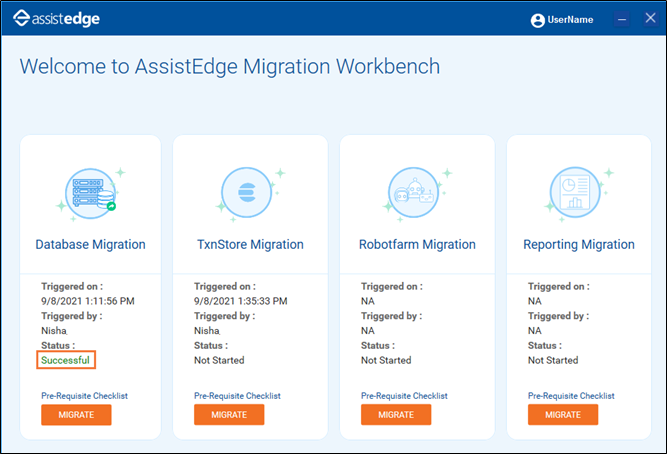
Task: Click the 9/8/2021 1:35:33 PM timestamp
Action: tap(241, 301)
